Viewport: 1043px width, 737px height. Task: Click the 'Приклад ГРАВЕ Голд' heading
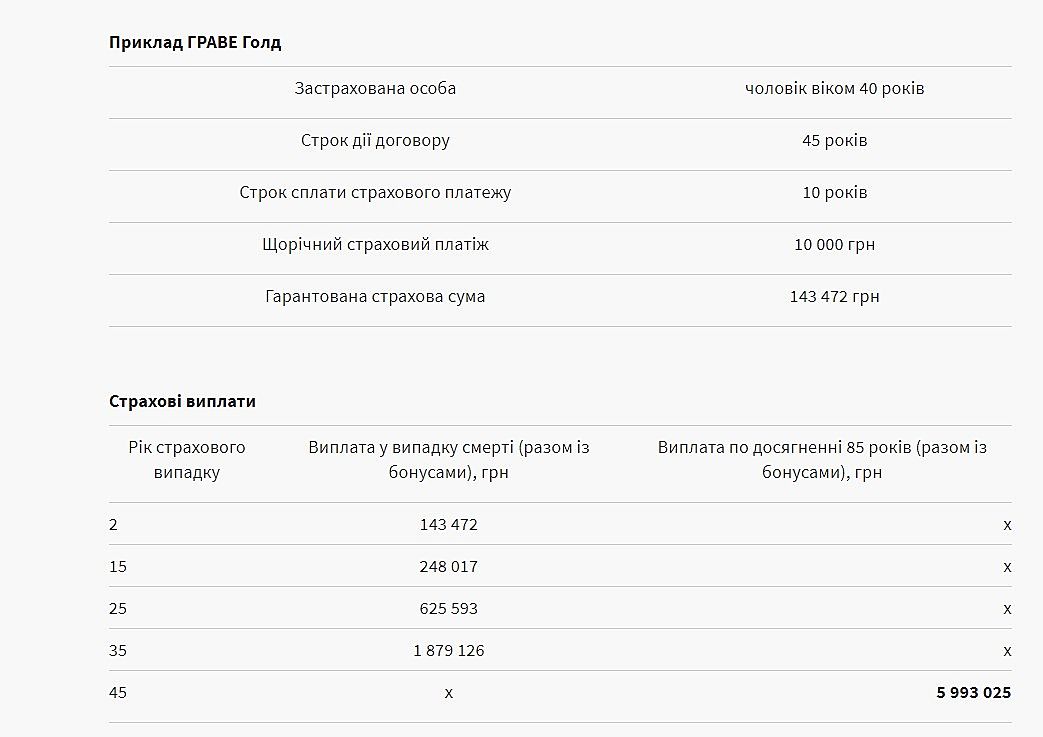click(195, 42)
